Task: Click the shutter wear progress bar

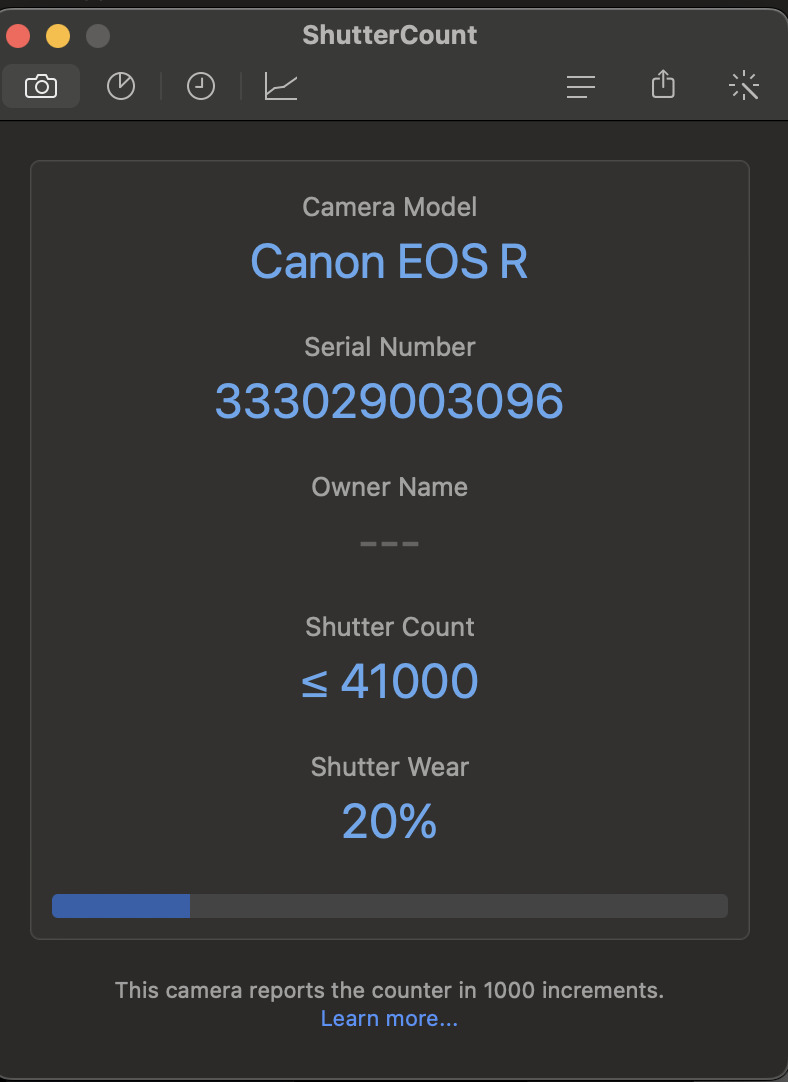Action: pyautogui.click(x=389, y=906)
